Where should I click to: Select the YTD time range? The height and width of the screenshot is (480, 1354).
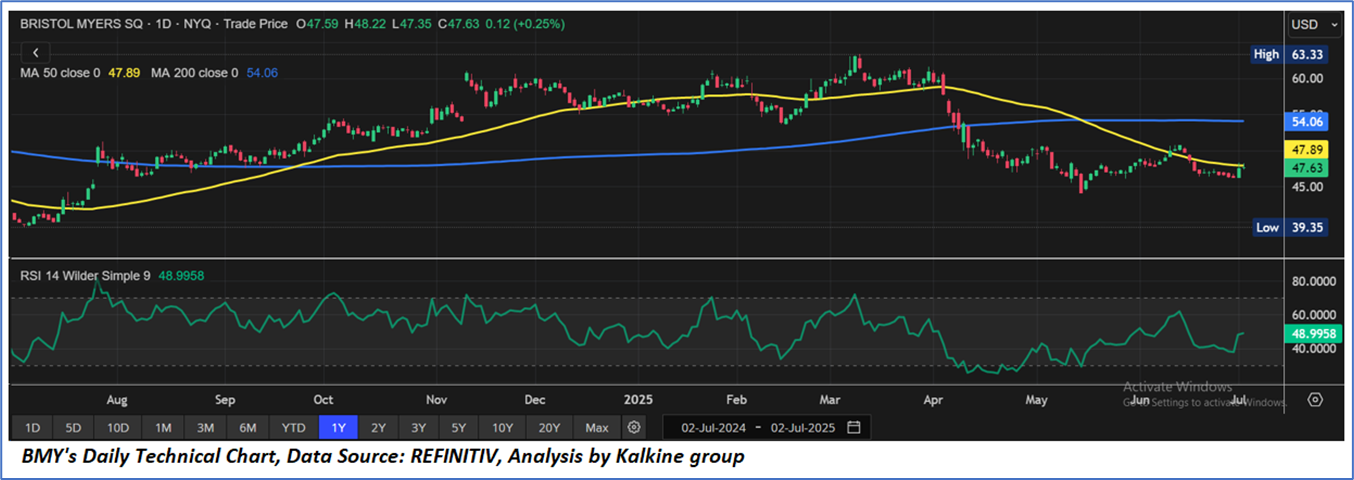pyautogui.click(x=293, y=428)
